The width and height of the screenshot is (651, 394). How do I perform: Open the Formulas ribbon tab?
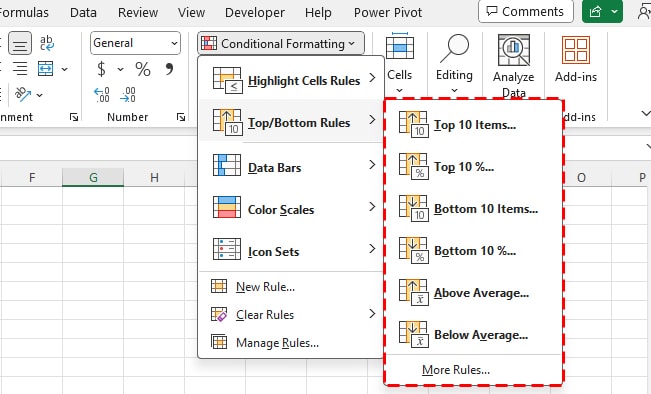click(x=24, y=12)
